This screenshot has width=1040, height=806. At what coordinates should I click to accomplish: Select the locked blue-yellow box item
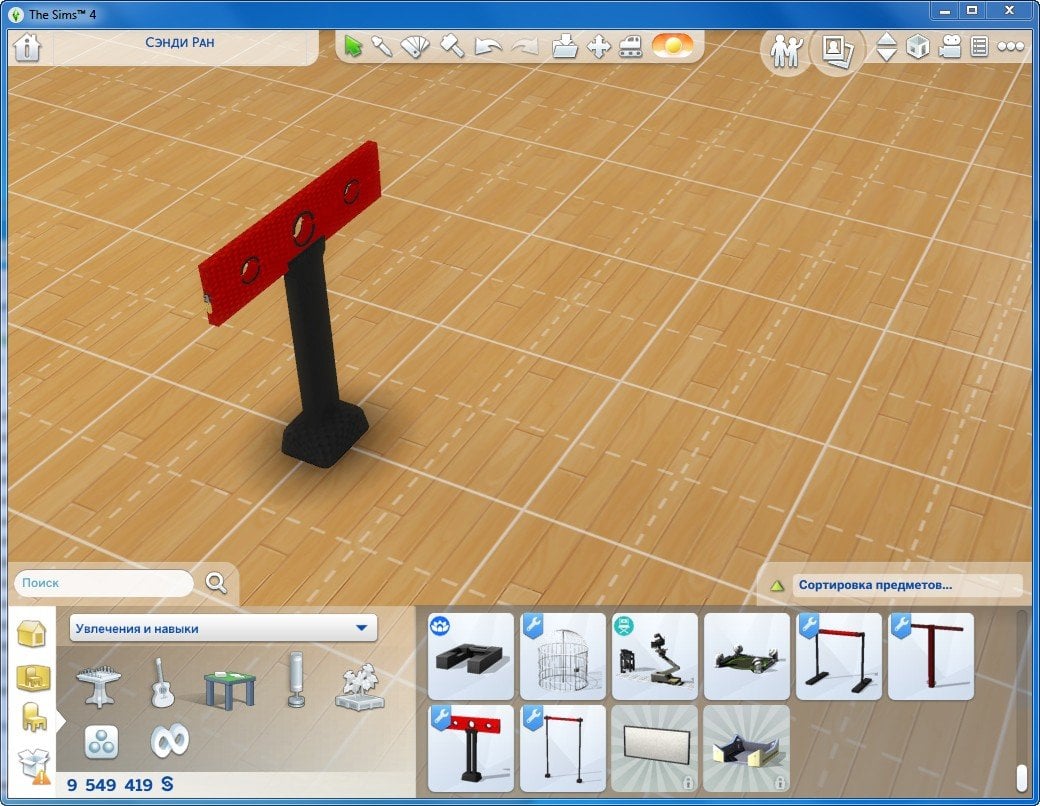tap(747, 748)
